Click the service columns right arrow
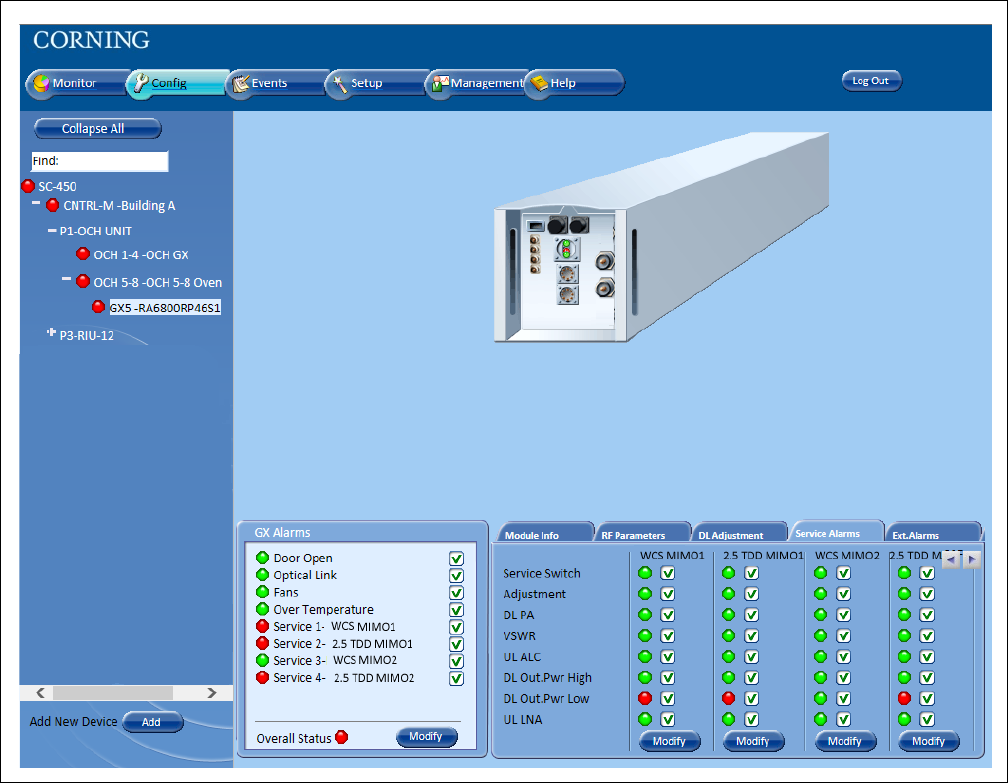1008x783 pixels. (972, 560)
